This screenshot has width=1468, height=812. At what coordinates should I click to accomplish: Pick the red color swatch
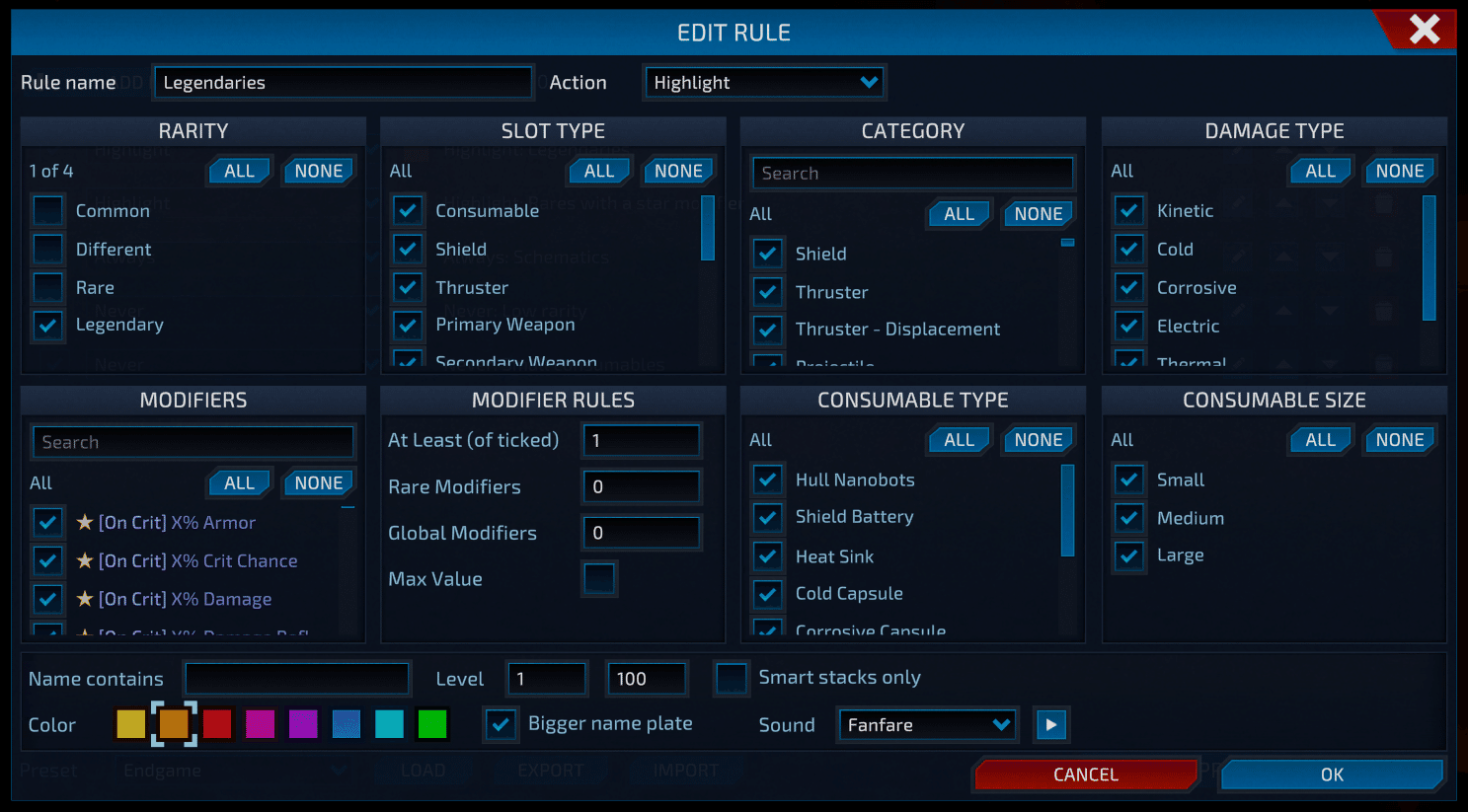(217, 724)
